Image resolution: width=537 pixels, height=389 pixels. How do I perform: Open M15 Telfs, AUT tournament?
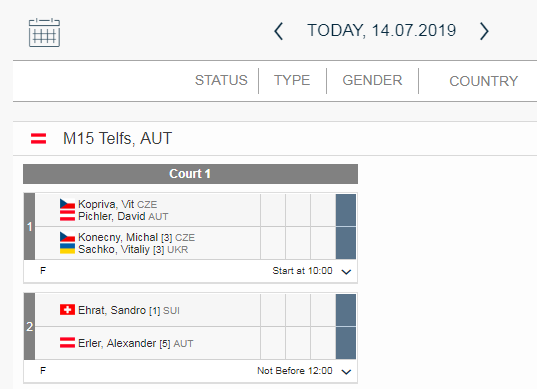point(117,139)
